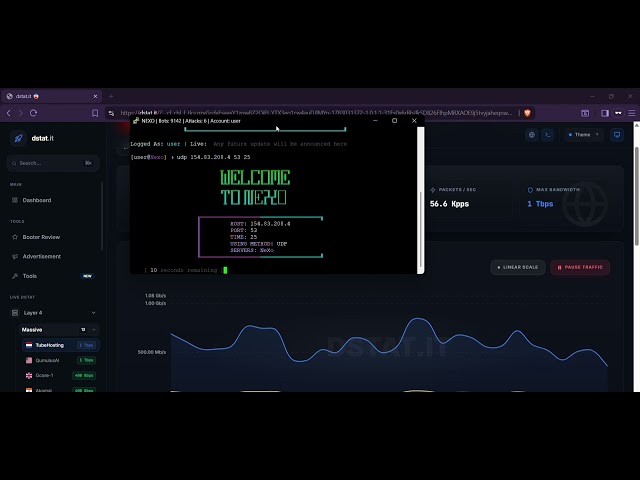Open the browser hamburger menu
The image size is (640, 480).
[631, 113]
